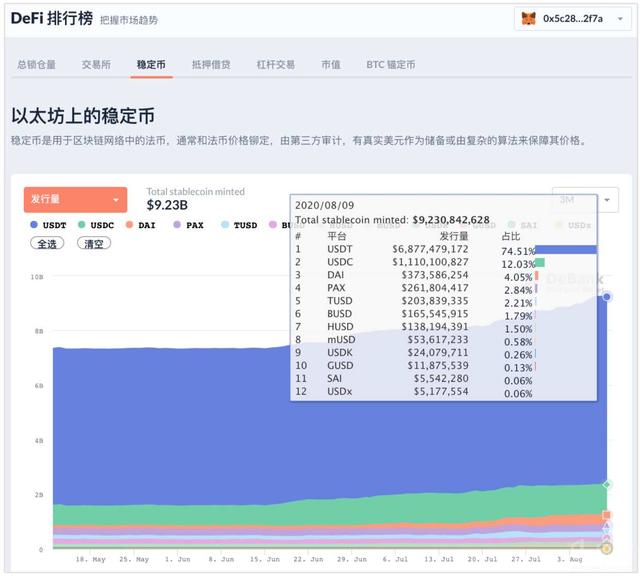Click the GUSD row amount $11,875,539
The image size is (640, 576).
click(x=438, y=366)
